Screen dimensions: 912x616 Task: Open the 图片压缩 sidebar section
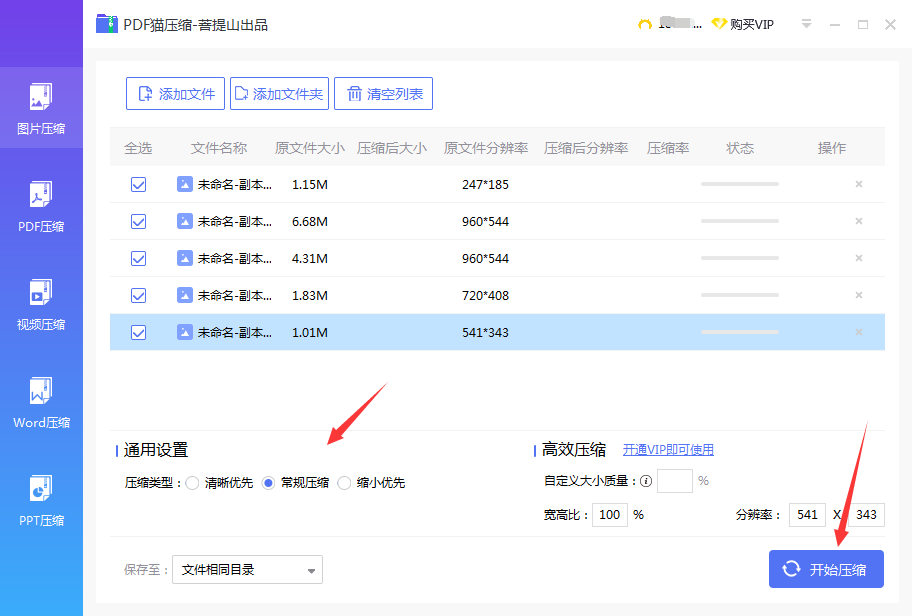(x=41, y=108)
